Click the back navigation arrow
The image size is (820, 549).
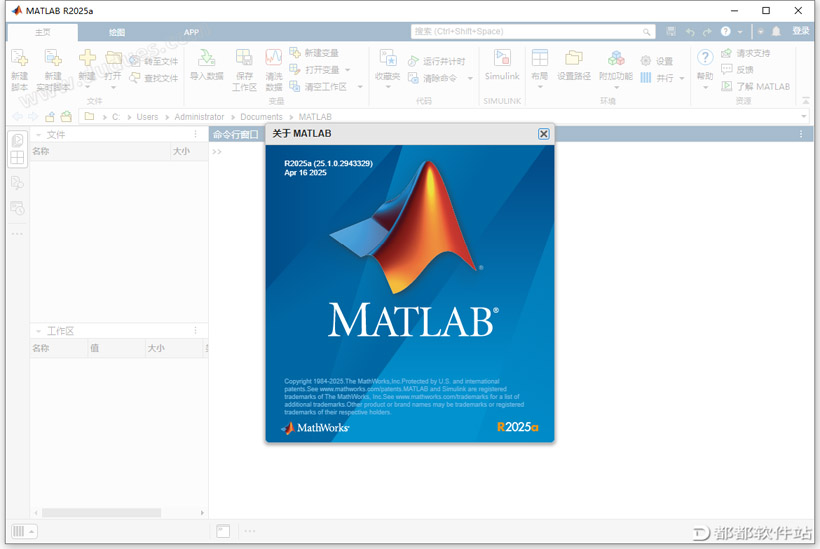(x=17, y=116)
